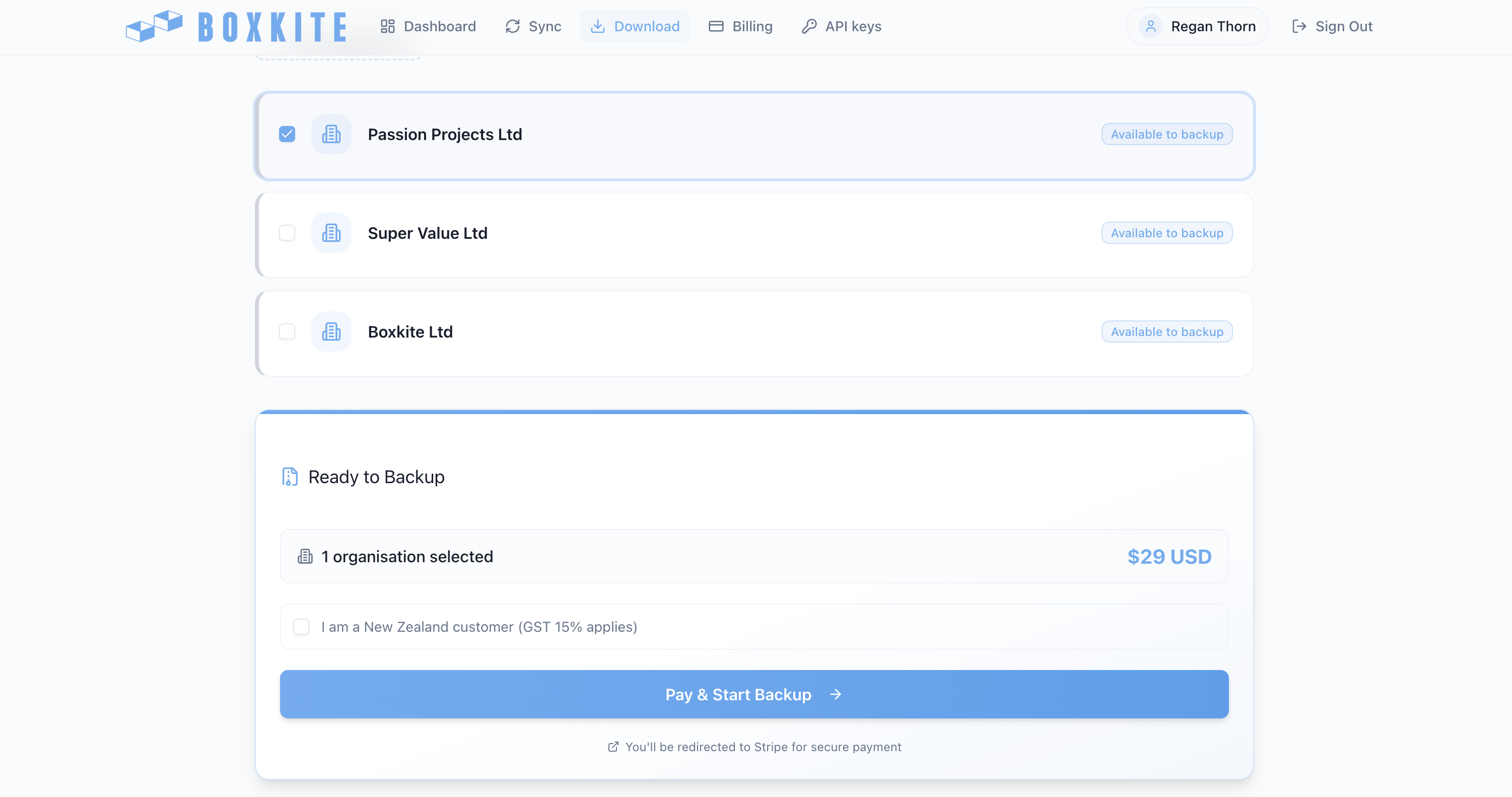
Task: Click the organisation selected building icon
Action: [x=305, y=556]
